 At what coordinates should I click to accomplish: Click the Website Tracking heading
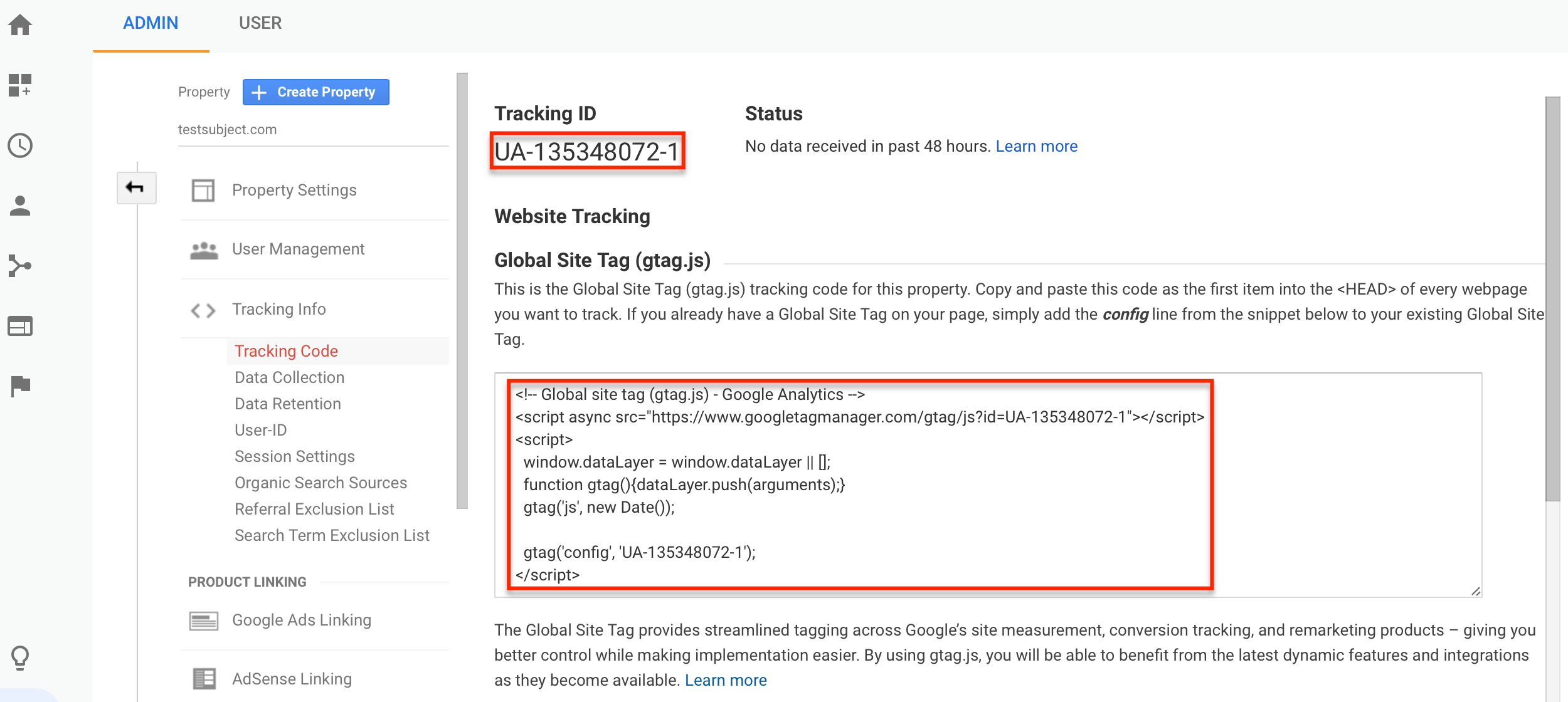click(x=572, y=216)
